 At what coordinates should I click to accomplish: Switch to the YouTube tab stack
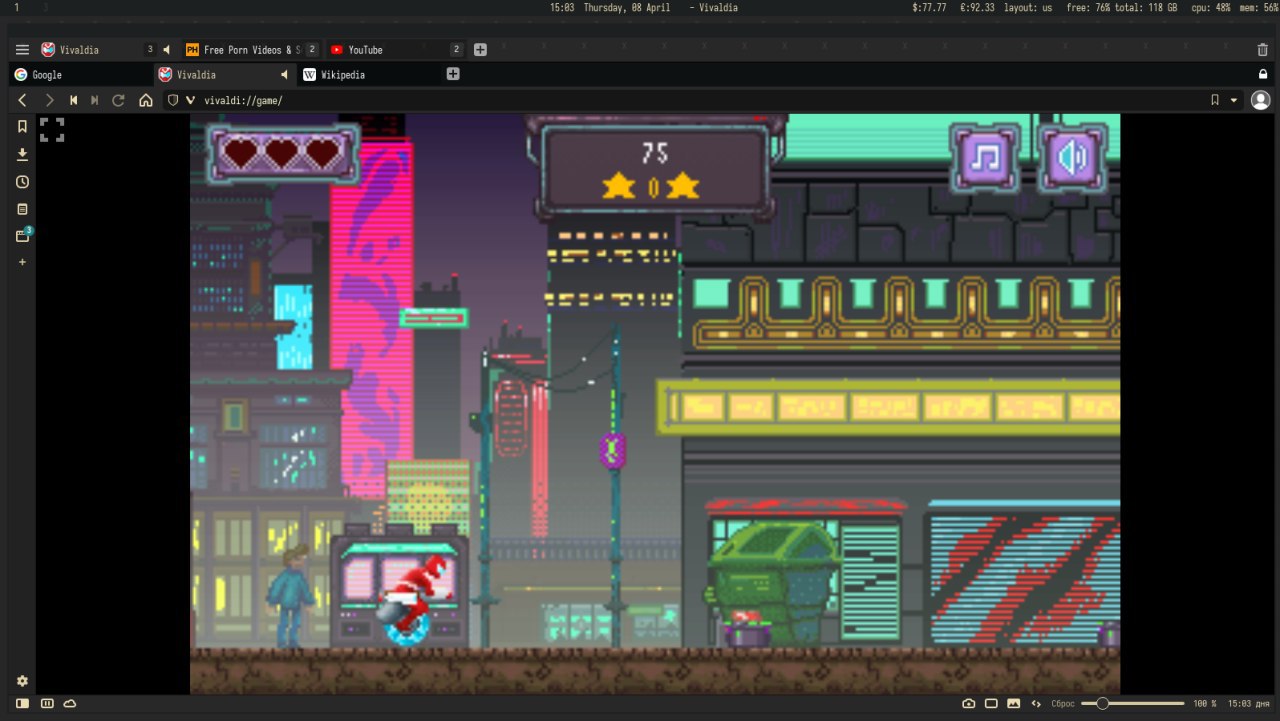point(395,49)
